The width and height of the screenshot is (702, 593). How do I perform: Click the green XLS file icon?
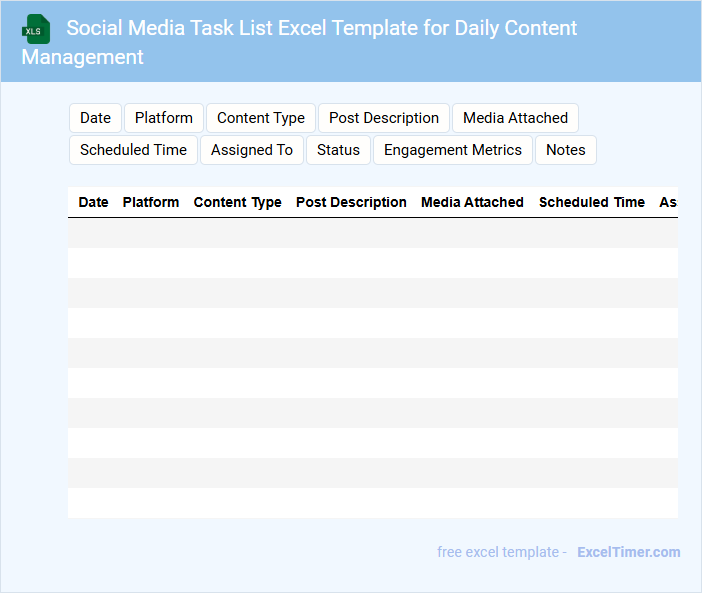36,29
